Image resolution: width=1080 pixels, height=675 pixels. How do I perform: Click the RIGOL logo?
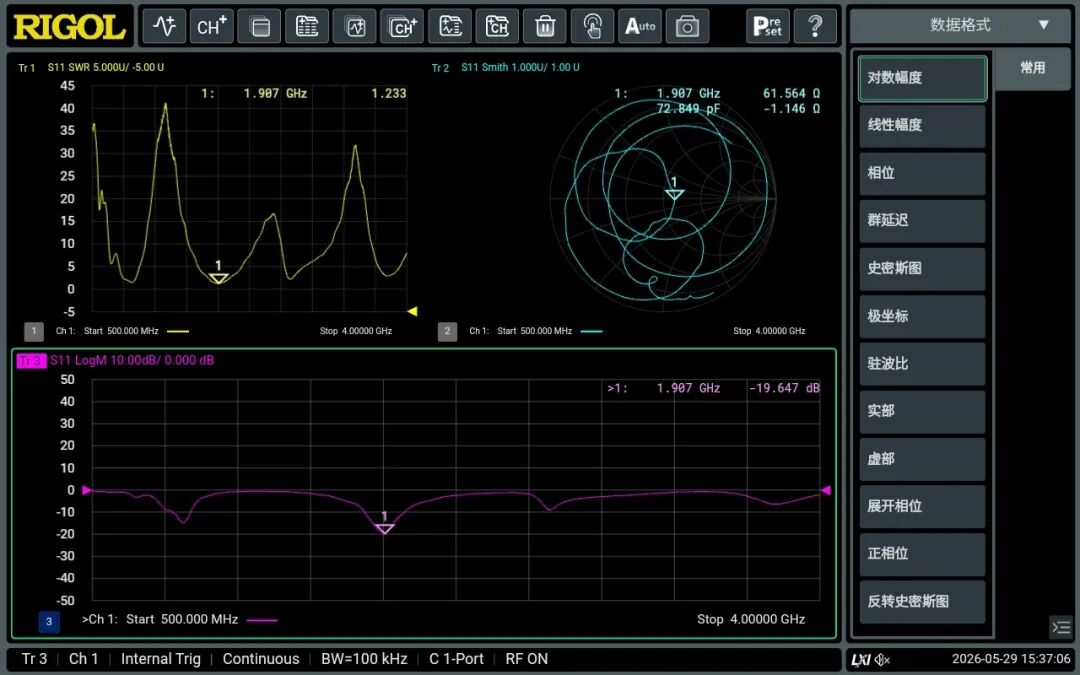[x=70, y=27]
